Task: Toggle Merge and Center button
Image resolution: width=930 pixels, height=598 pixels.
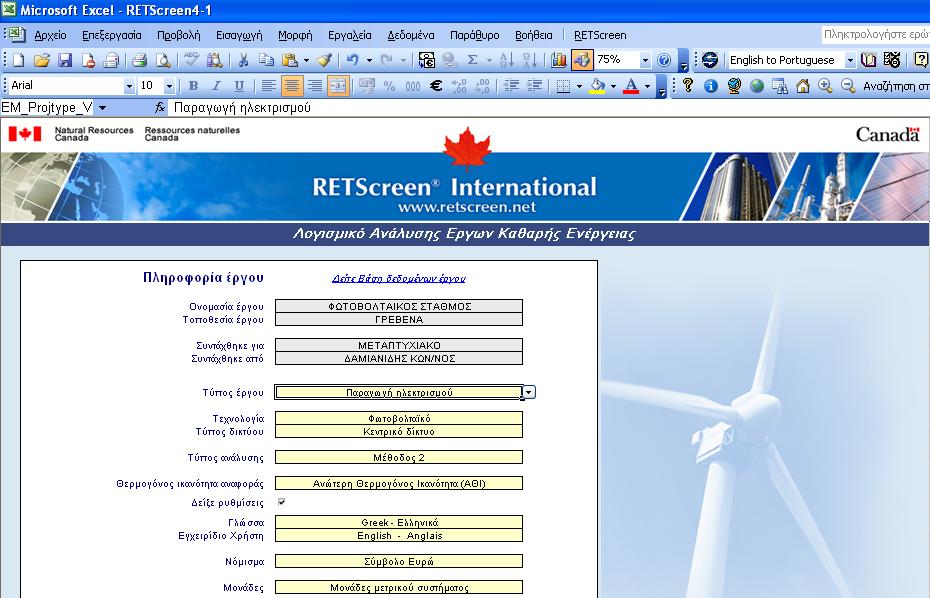Action: pyautogui.click(x=338, y=86)
